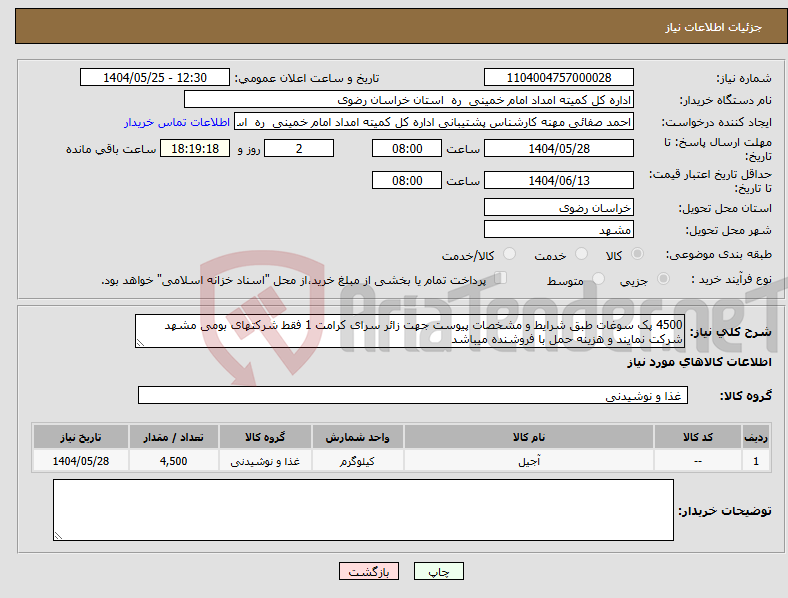Image resolution: width=788 pixels, height=598 pixels.
Task: Click the شرح کلی نیاز description textarea
Action: pyautogui.click(x=410, y=331)
